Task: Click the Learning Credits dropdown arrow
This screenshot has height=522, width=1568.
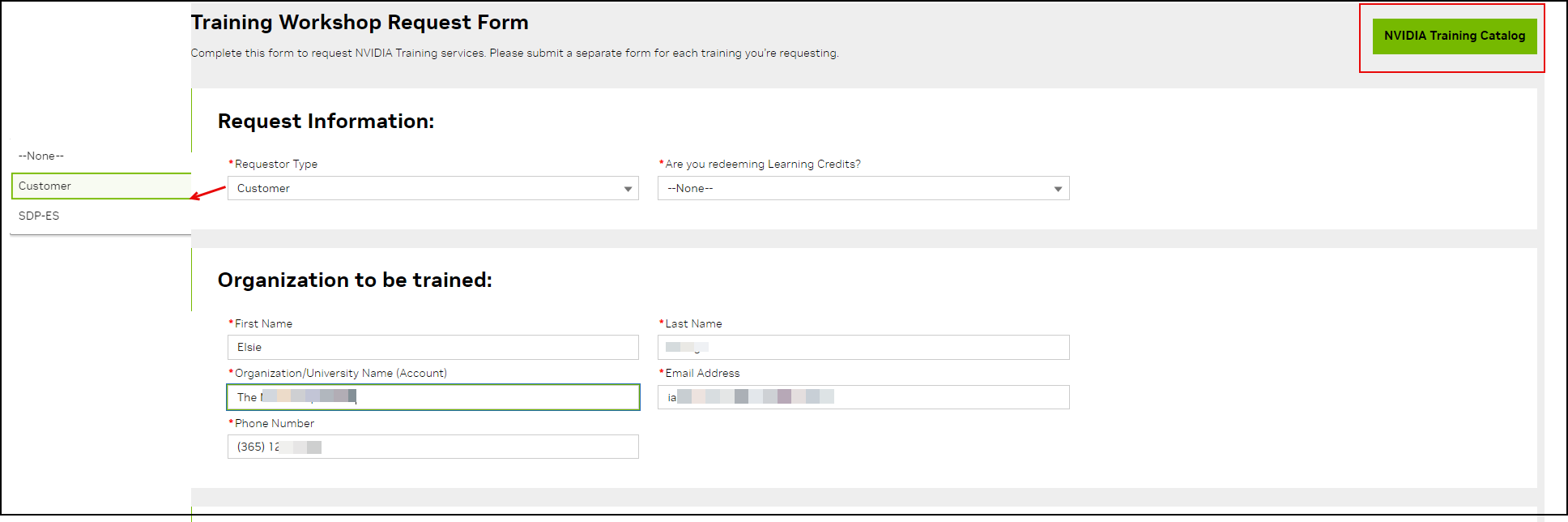Action: pos(1058,189)
